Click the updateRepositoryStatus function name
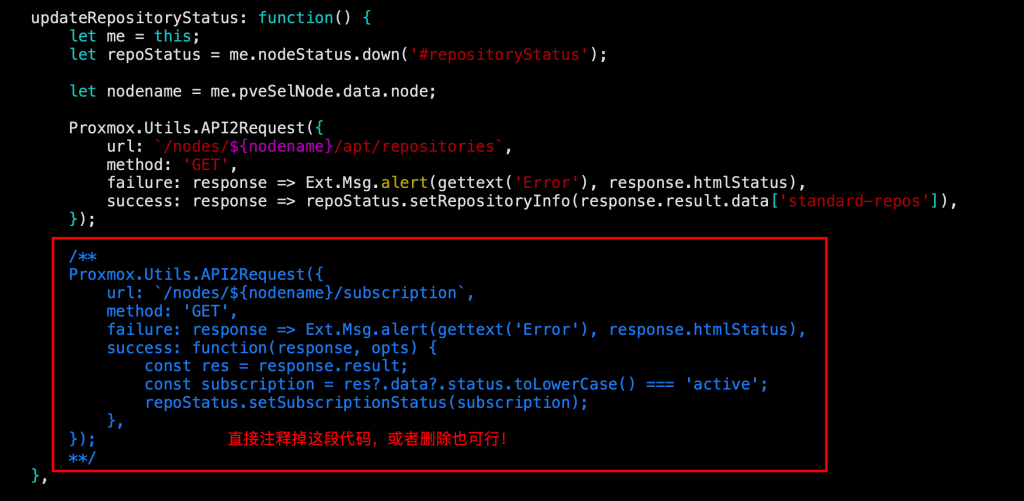 coord(135,18)
